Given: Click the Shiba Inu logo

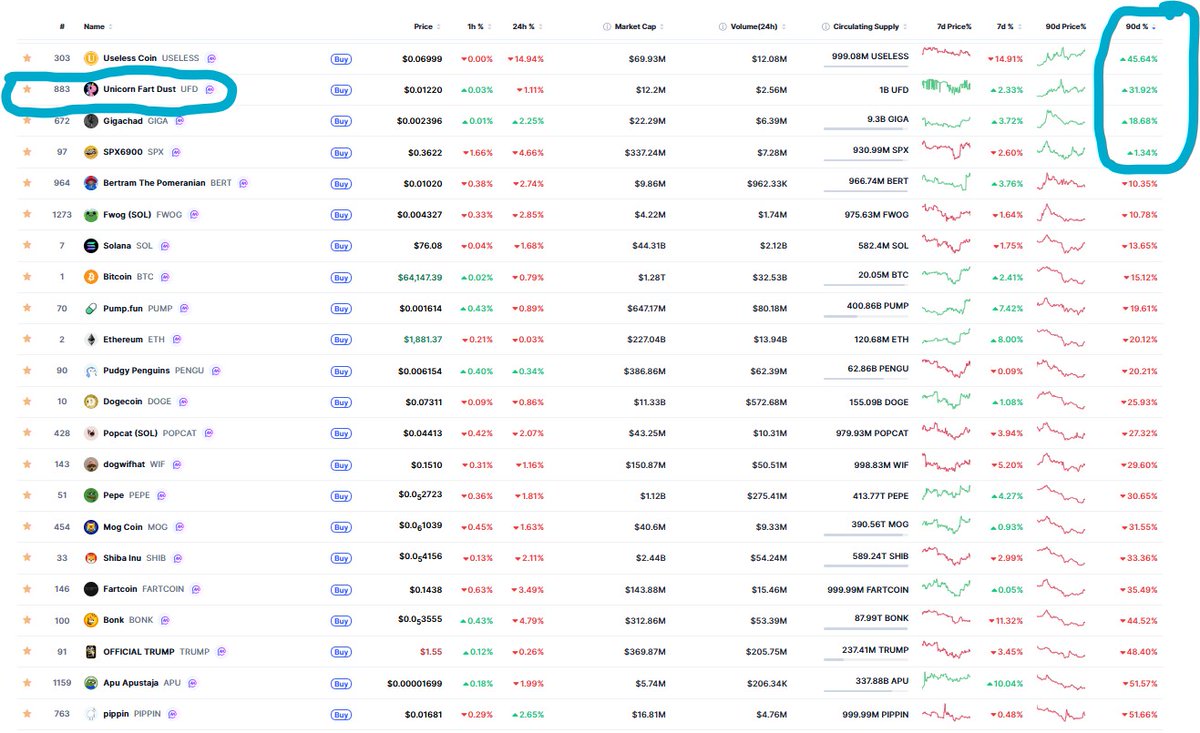Looking at the screenshot, I should (91, 558).
